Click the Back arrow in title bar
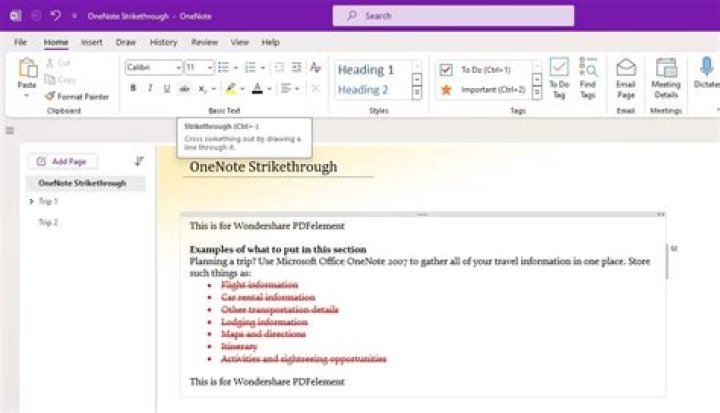Screen dimensions: 720x413 point(36,16)
